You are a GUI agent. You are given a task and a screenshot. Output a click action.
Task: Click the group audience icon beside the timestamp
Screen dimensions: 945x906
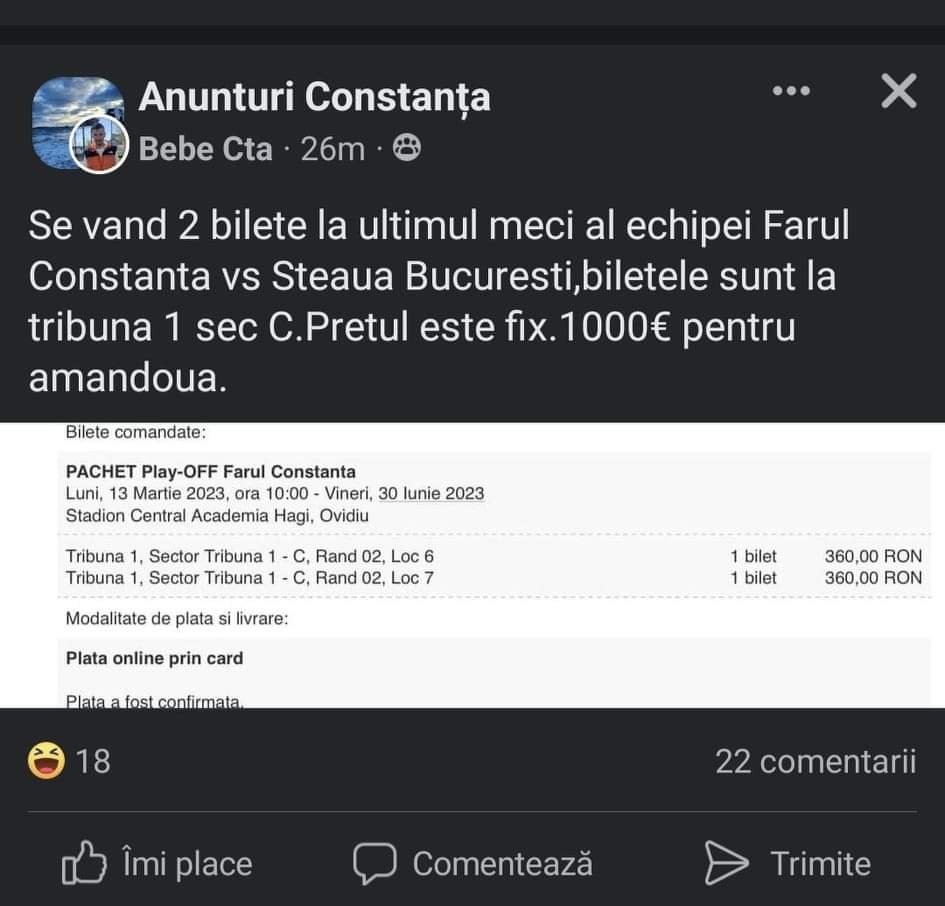(x=406, y=148)
